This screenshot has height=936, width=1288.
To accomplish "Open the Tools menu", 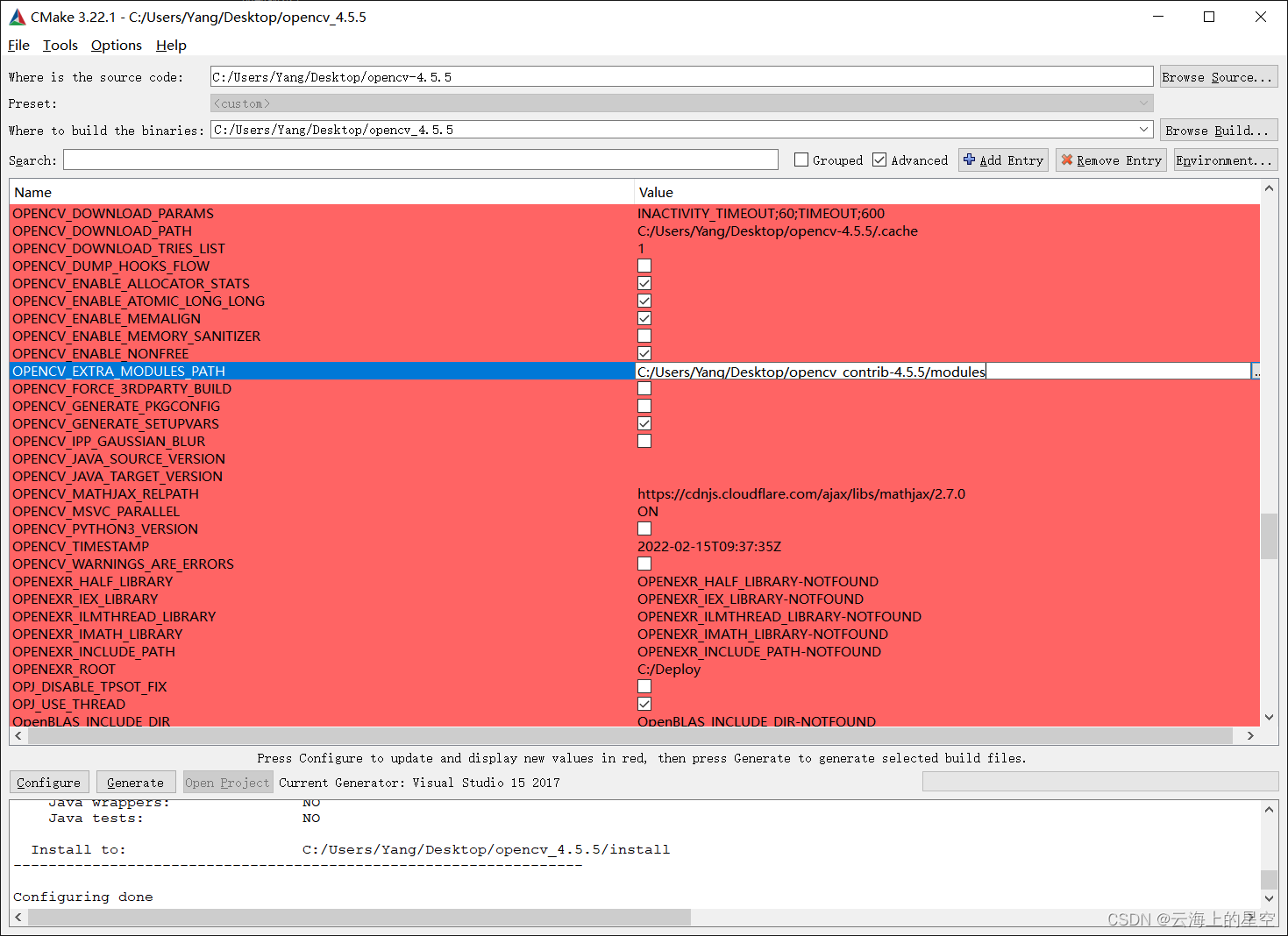I will click(60, 45).
